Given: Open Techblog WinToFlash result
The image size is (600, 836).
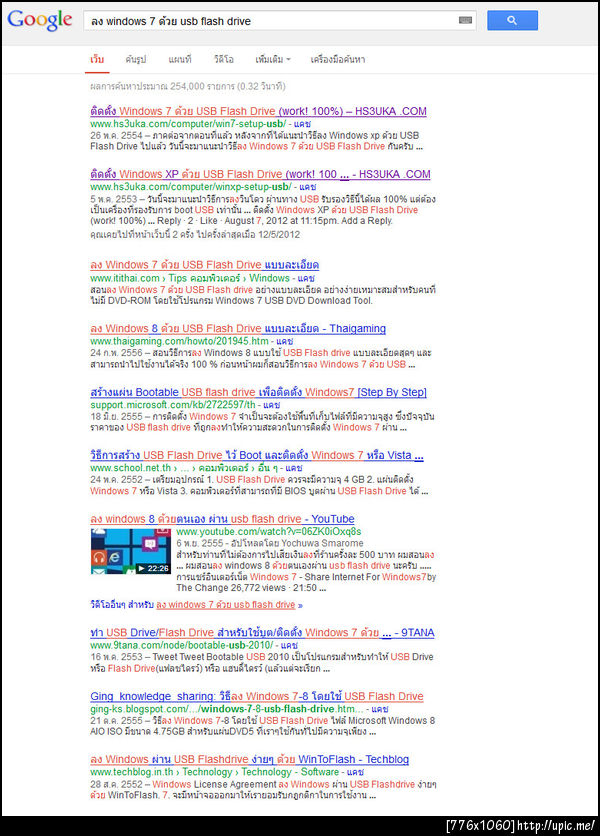Looking at the screenshot, I should coord(250,759).
